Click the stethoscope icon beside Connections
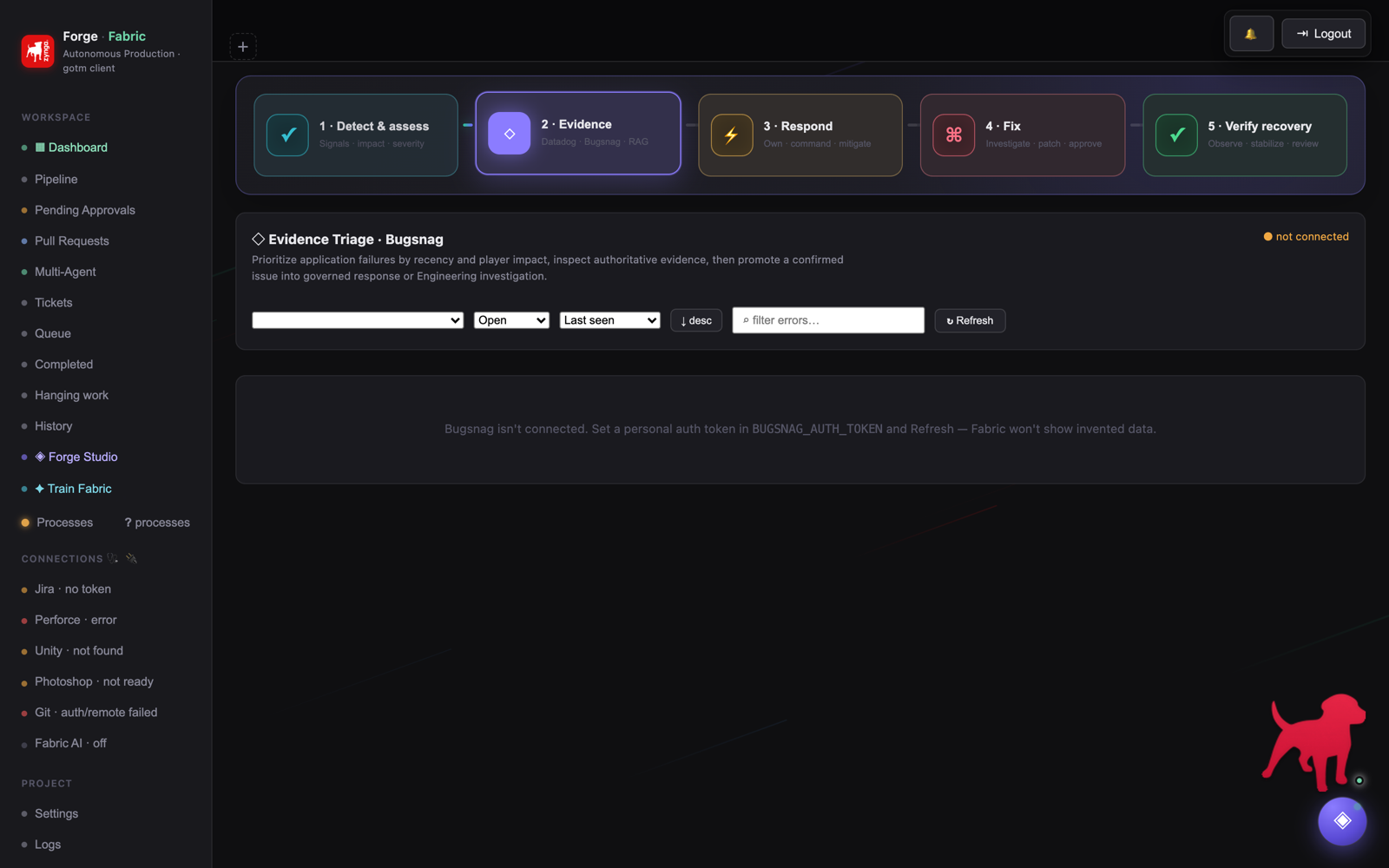 (x=113, y=558)
